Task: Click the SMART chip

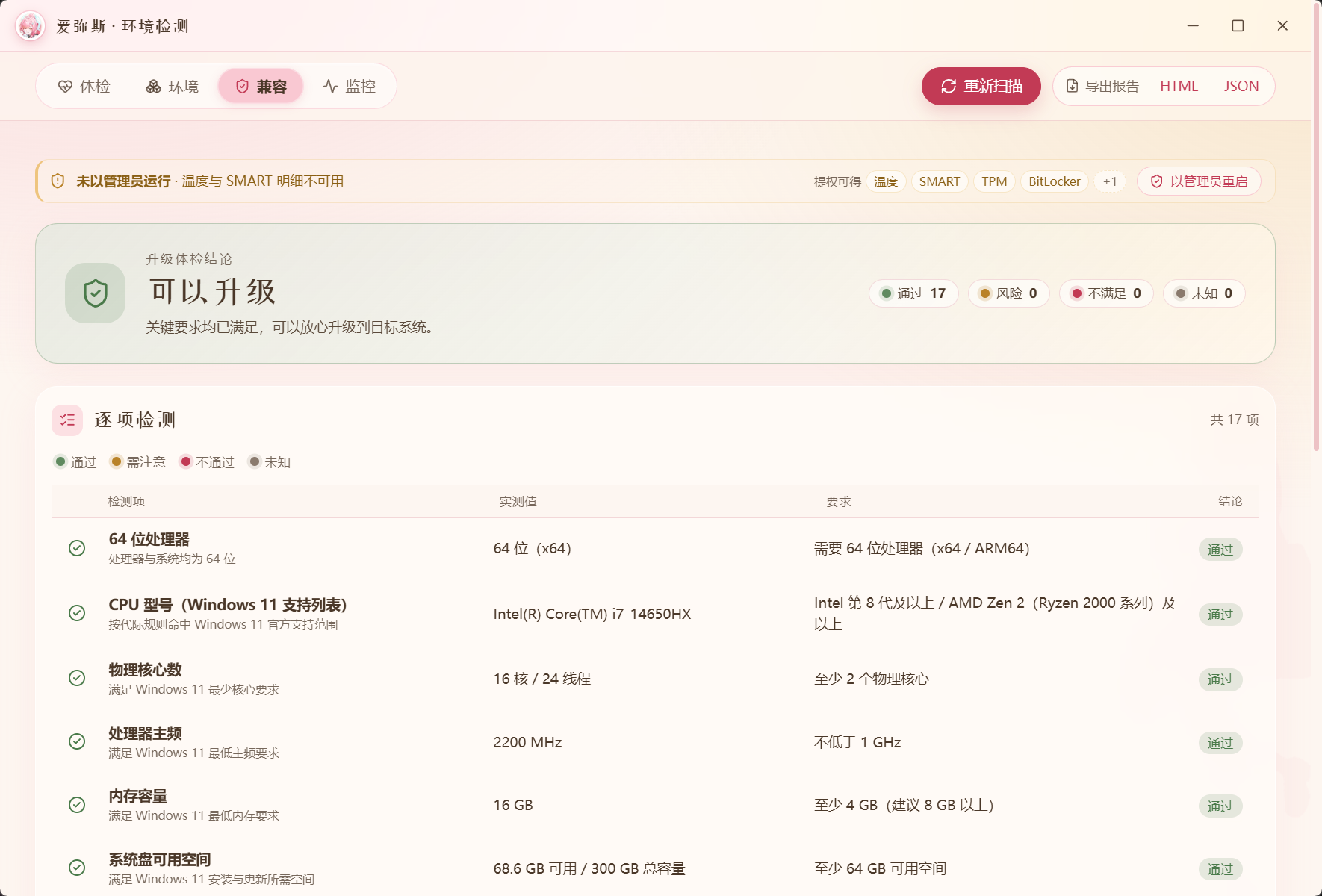Action: (940, 181)
